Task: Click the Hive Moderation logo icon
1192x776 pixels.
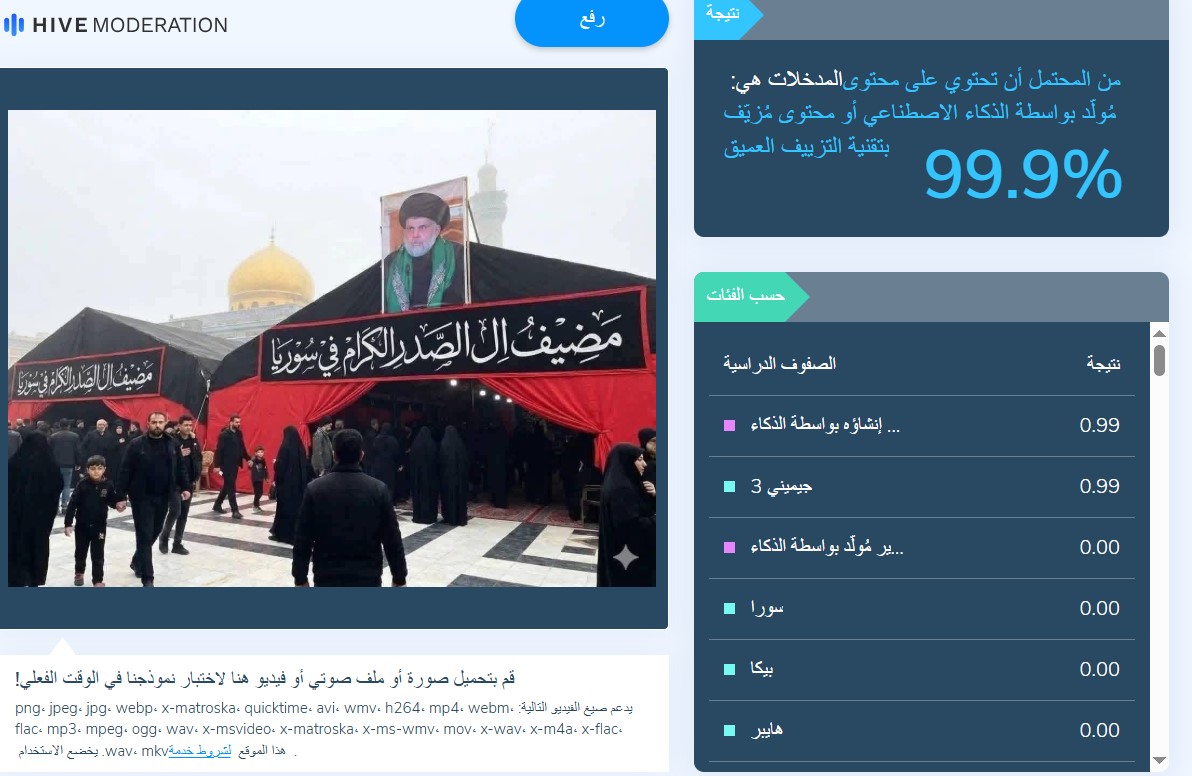Action: coord(14,25)
